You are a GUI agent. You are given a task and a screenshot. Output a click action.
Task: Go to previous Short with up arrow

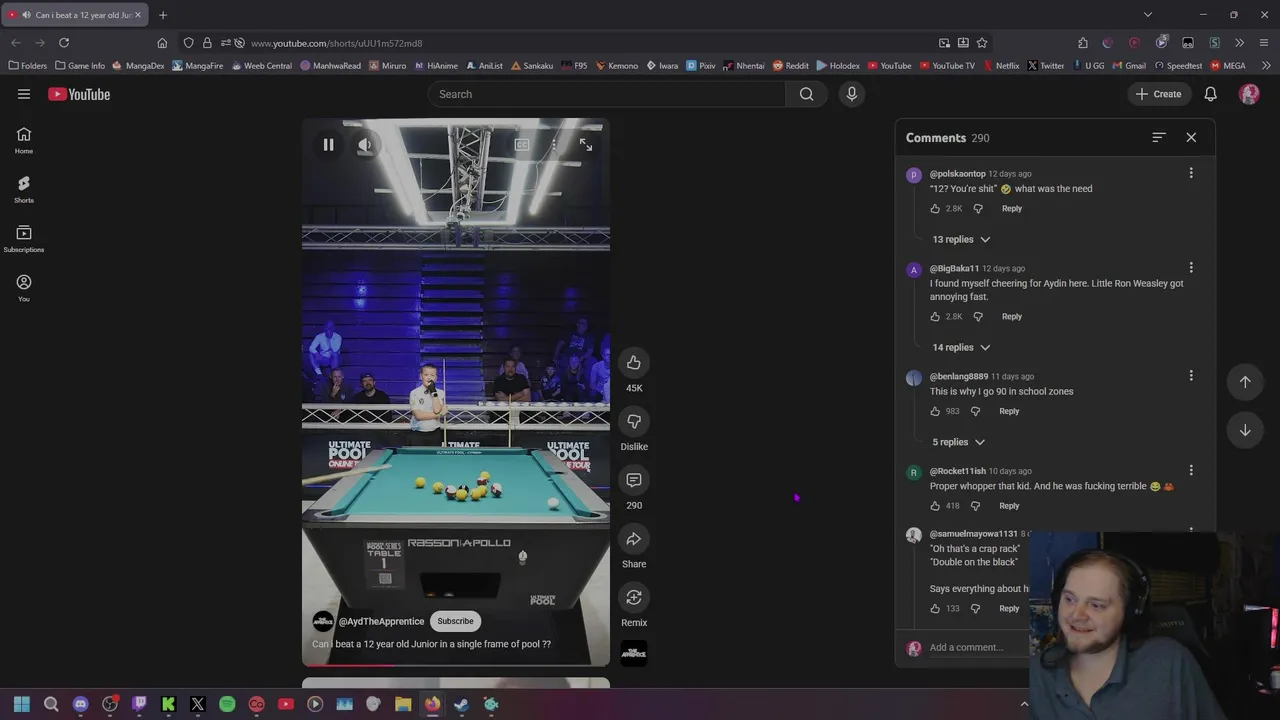1245,381
